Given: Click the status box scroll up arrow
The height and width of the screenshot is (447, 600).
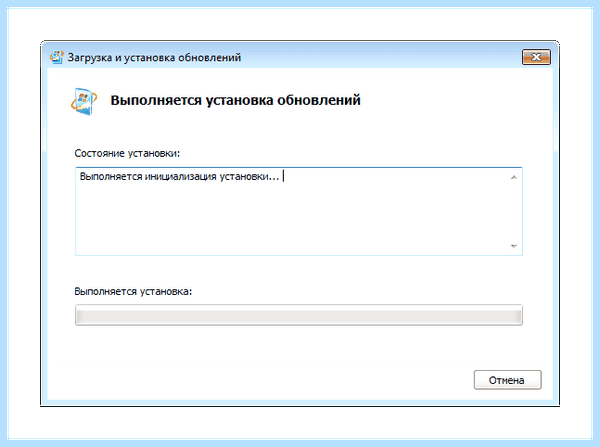Looking at the screenshot, I should coord(514,177).
